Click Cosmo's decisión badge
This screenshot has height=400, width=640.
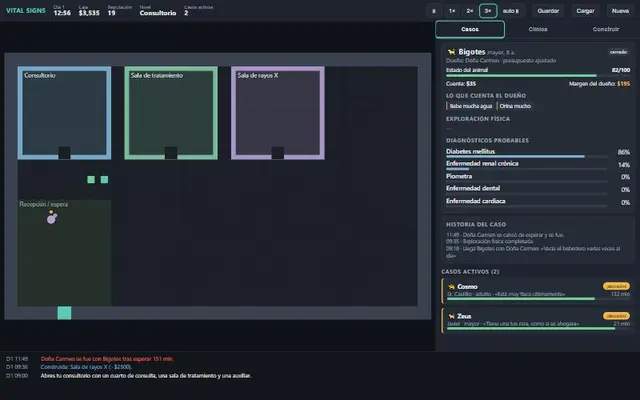click(616, 286)
